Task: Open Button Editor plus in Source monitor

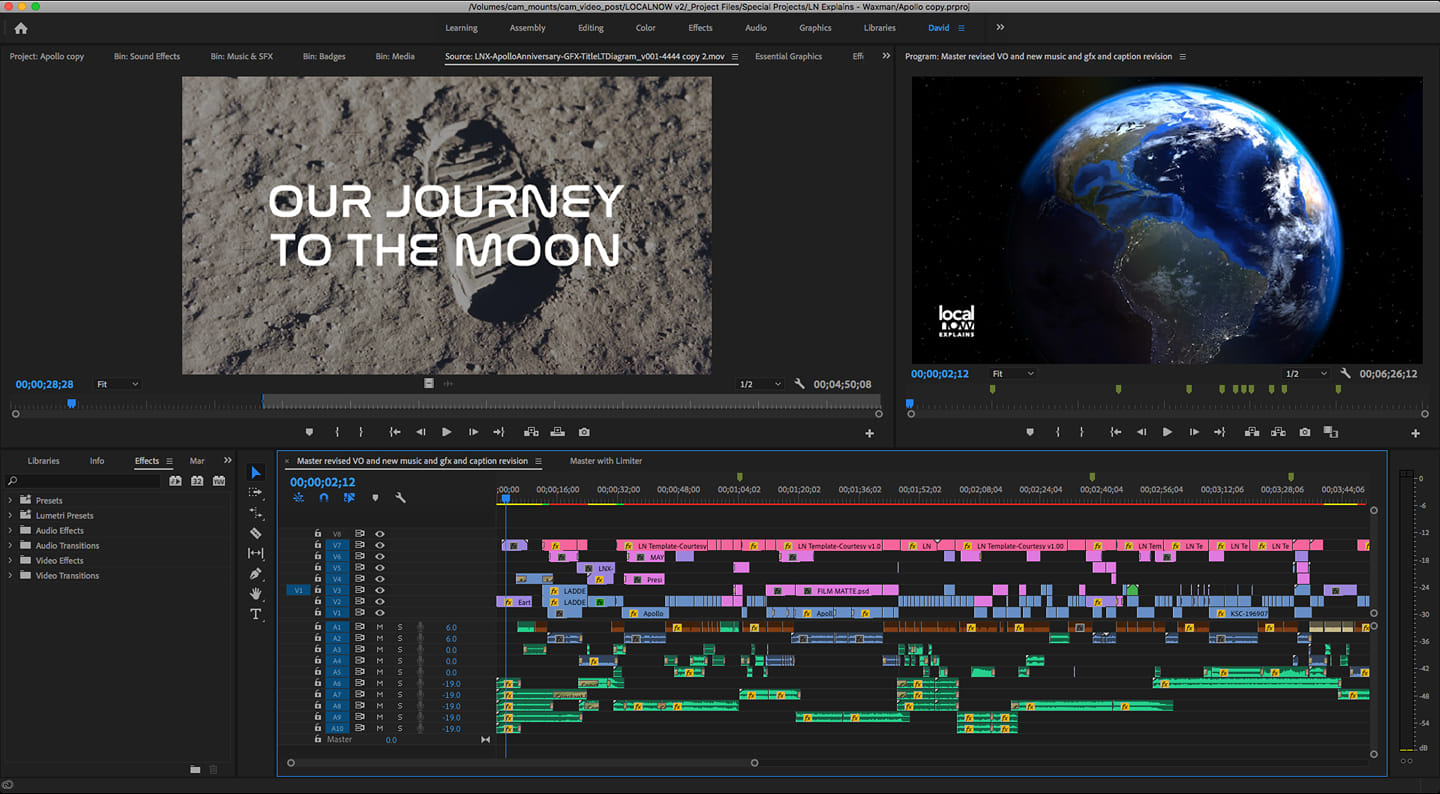Action: pos(869,433)
